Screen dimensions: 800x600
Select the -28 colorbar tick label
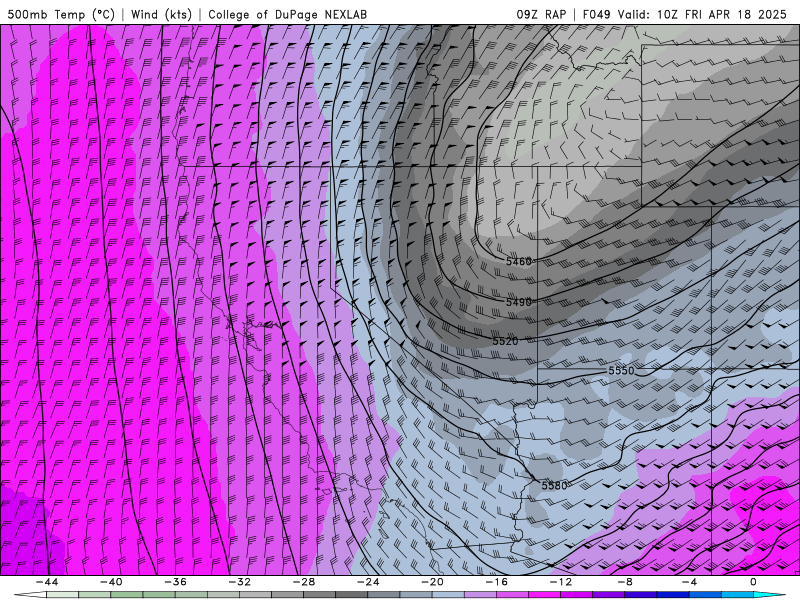point(304,582)
